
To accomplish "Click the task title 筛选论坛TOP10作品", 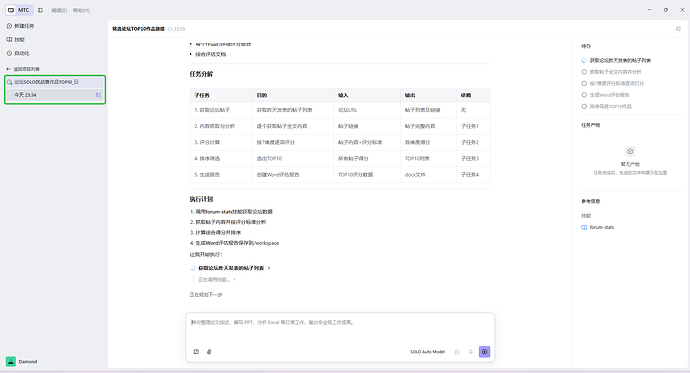I will [x=138, y=29].
